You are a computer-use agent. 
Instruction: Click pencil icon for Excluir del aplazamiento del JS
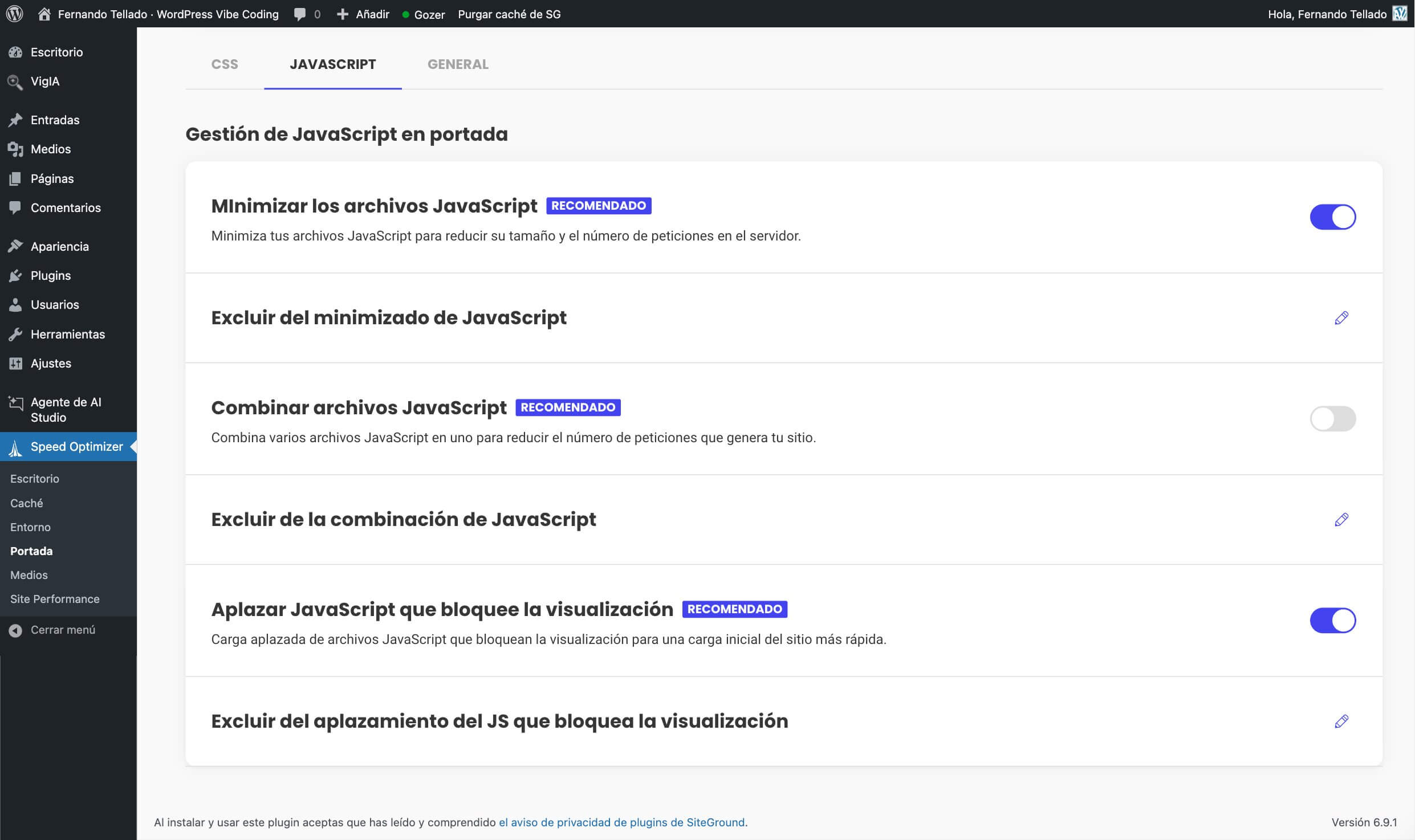coord(1341,721)
